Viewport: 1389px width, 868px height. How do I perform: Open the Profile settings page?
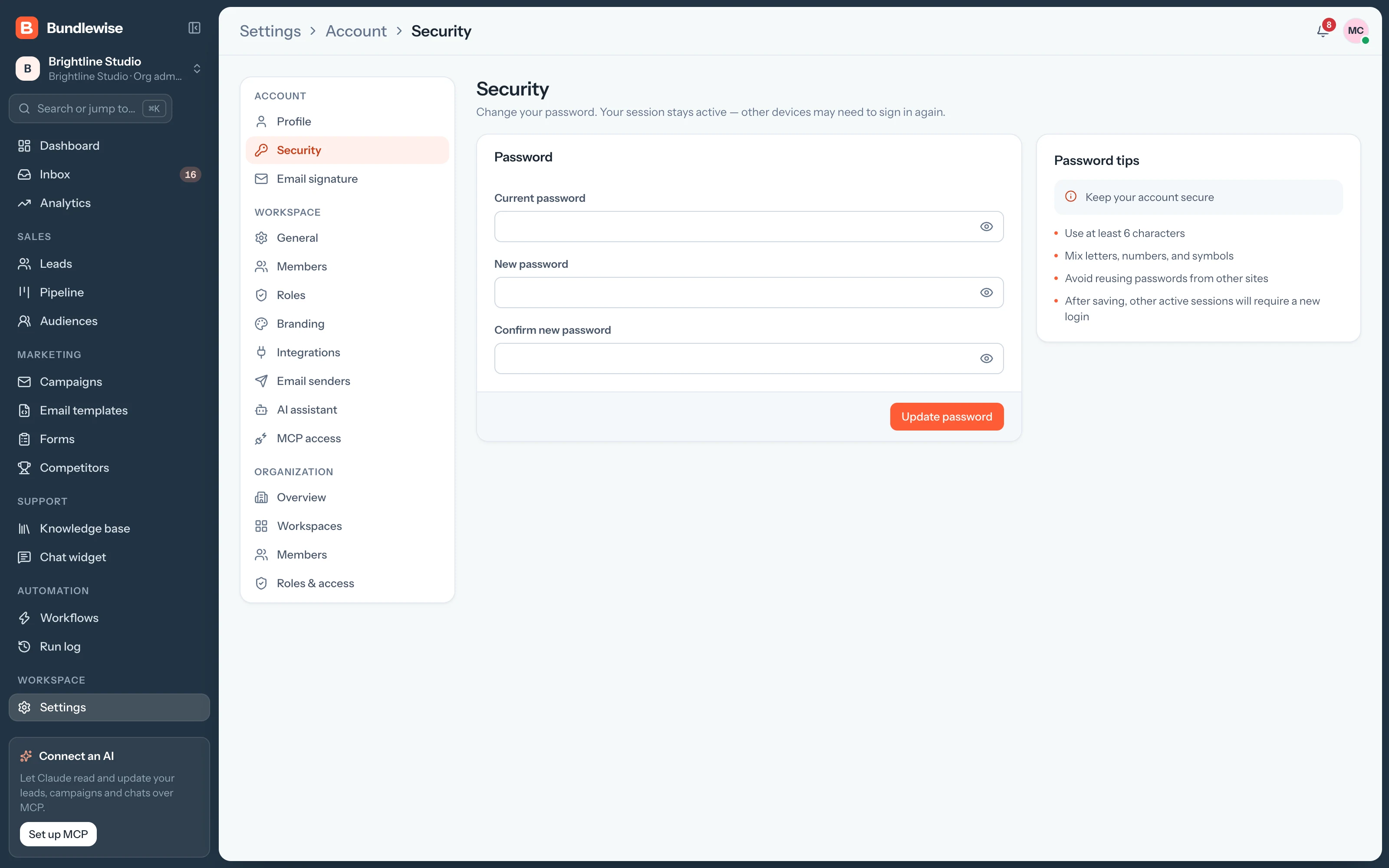[347, 122]
